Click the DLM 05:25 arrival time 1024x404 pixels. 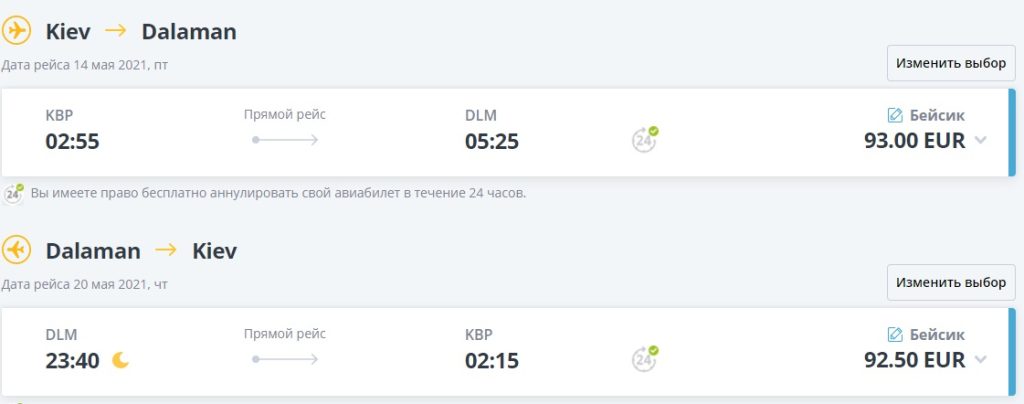coord(492,141)
